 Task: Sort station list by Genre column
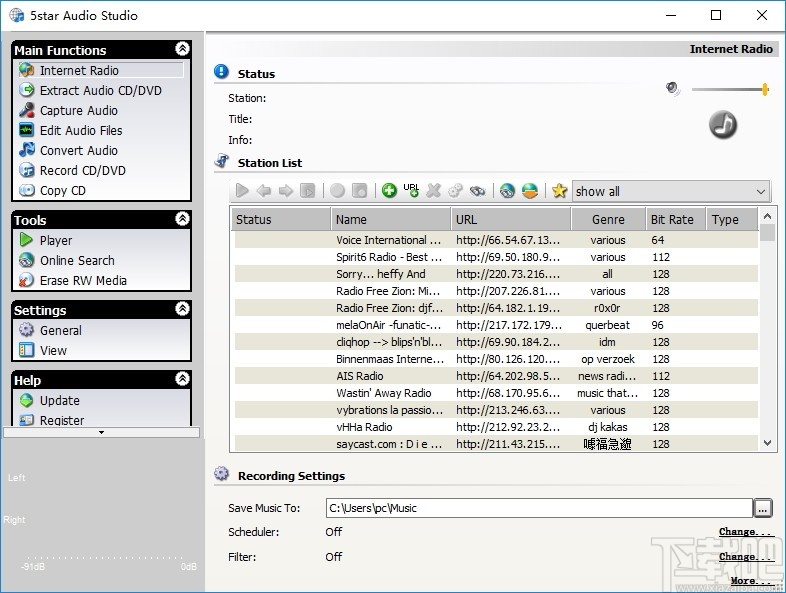[x=608, y=219]
